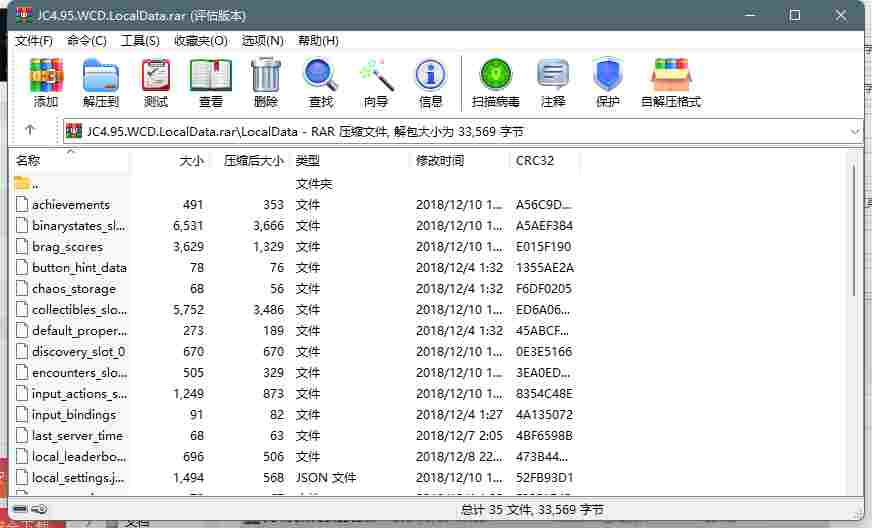Select the collectibles_slo... file
872x528 pixels.
(79, 309)
